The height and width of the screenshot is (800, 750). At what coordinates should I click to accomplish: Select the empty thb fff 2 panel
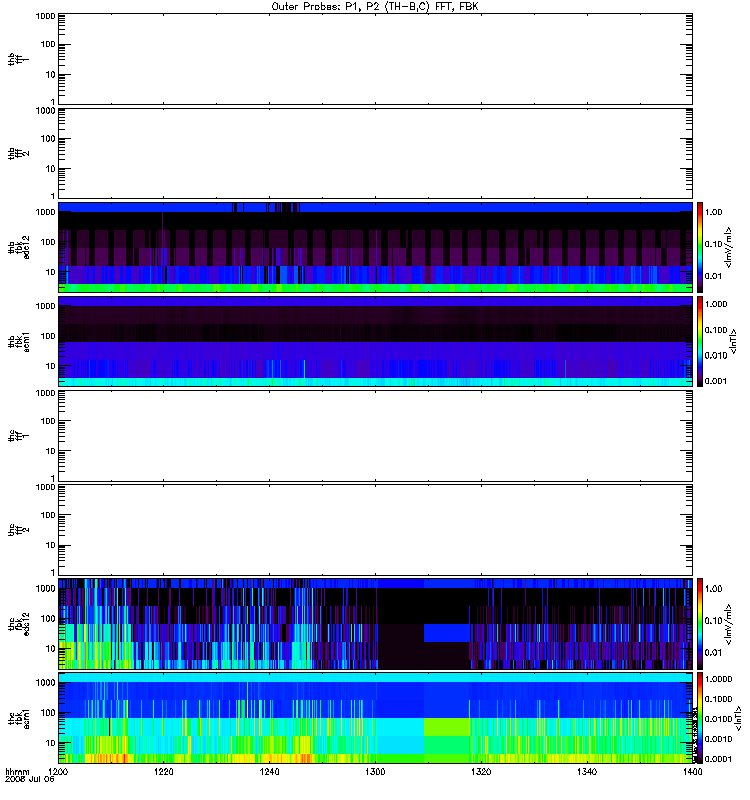pyautogui.click(x=375, y=153)
